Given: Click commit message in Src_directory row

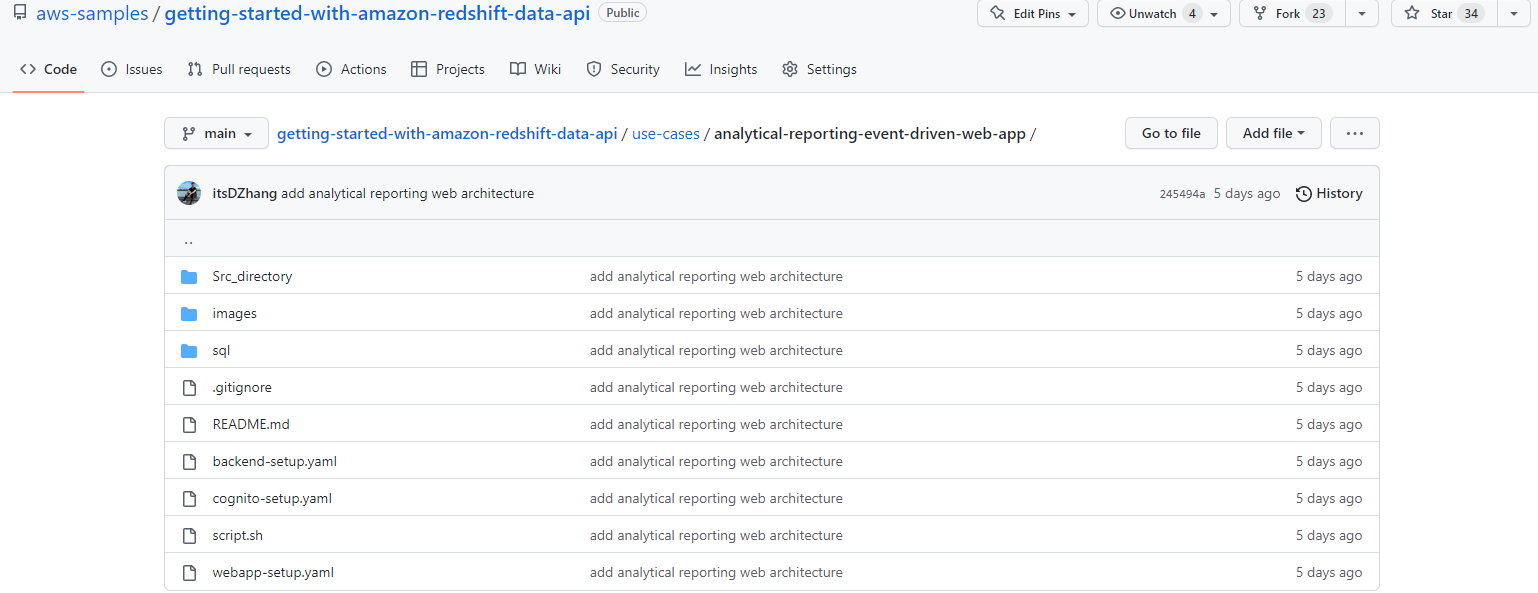Looking at the screenshot, I should (x=716, y=276).
